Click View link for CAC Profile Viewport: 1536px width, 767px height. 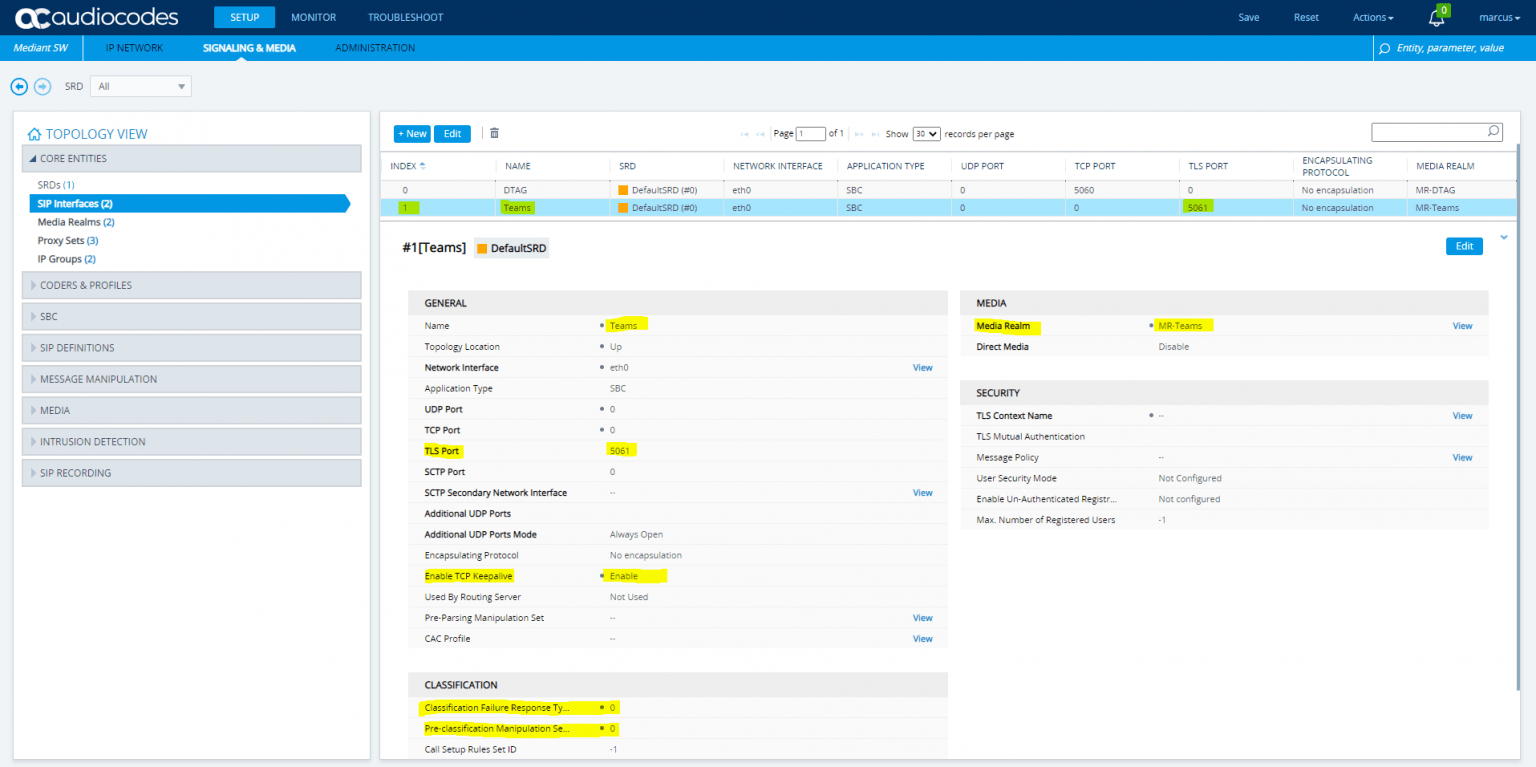click(x=922, y=639)
